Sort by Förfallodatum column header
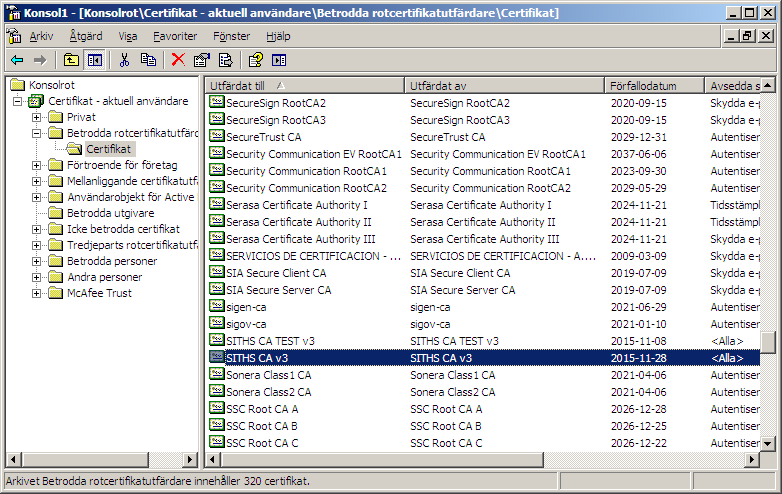The width and height of the screenshot is (782, 494). click(x=655, y=86)
